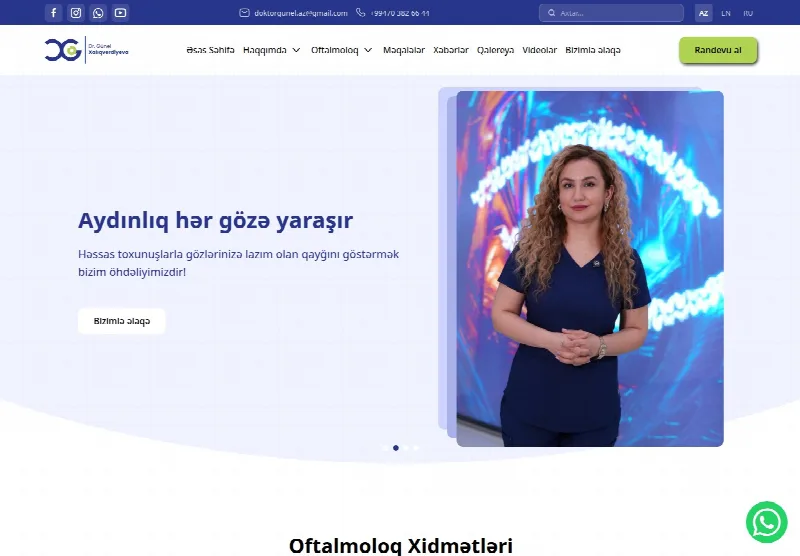
Task: Open the Instagram social icon
Action: [76, 13]
